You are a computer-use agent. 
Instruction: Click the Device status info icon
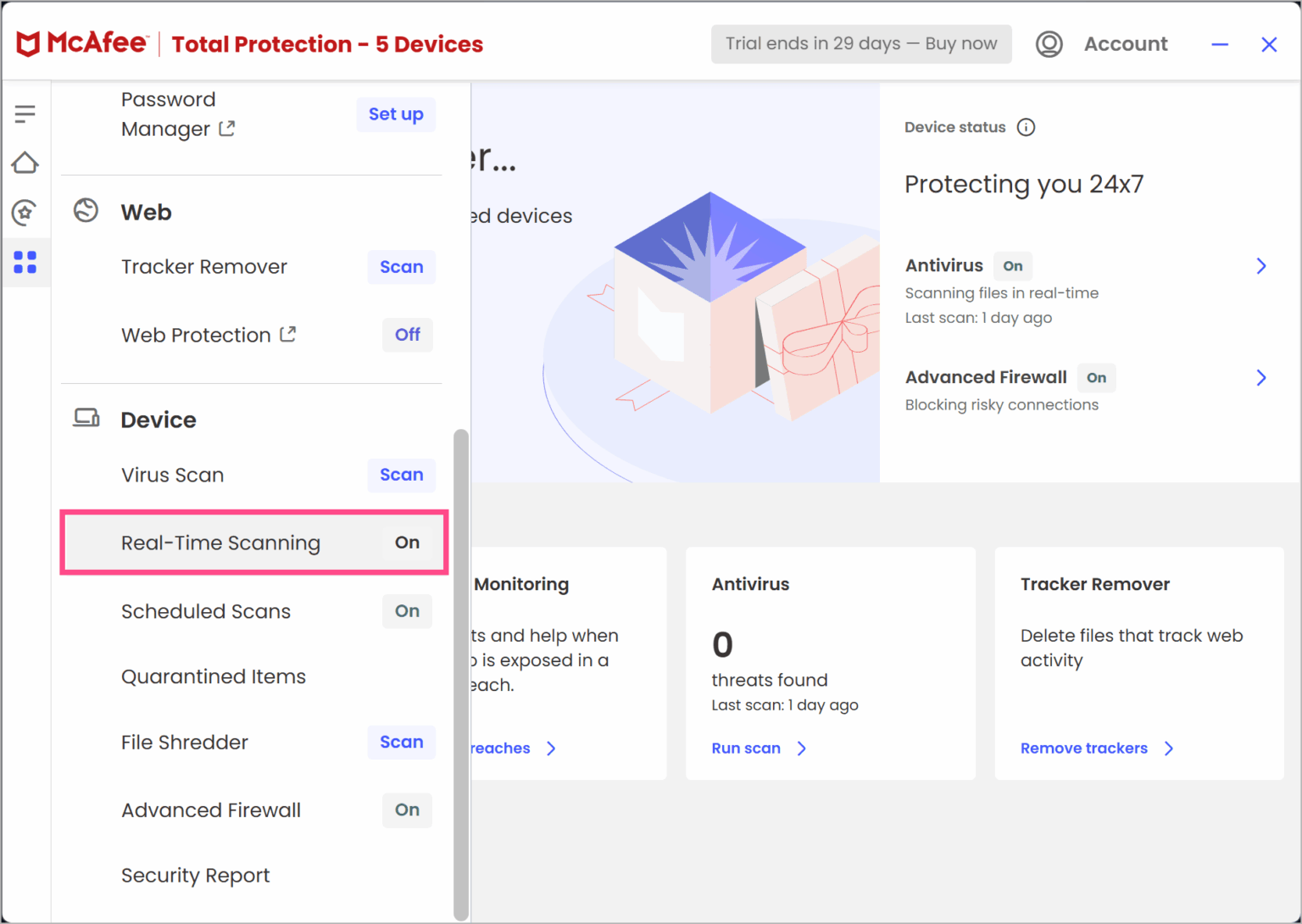(1027, 127)
